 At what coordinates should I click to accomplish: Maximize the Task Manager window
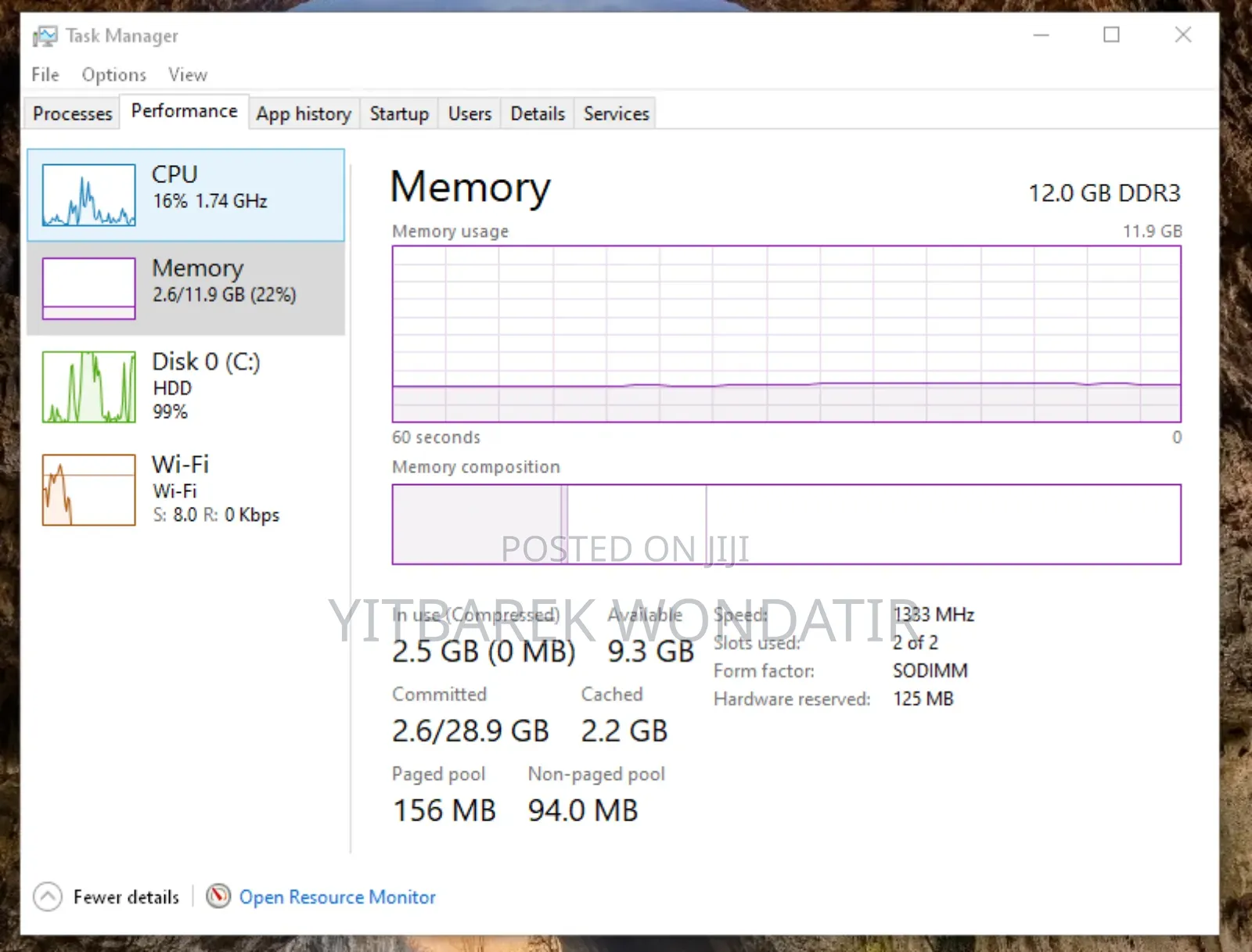click(x=1111, y=35)
